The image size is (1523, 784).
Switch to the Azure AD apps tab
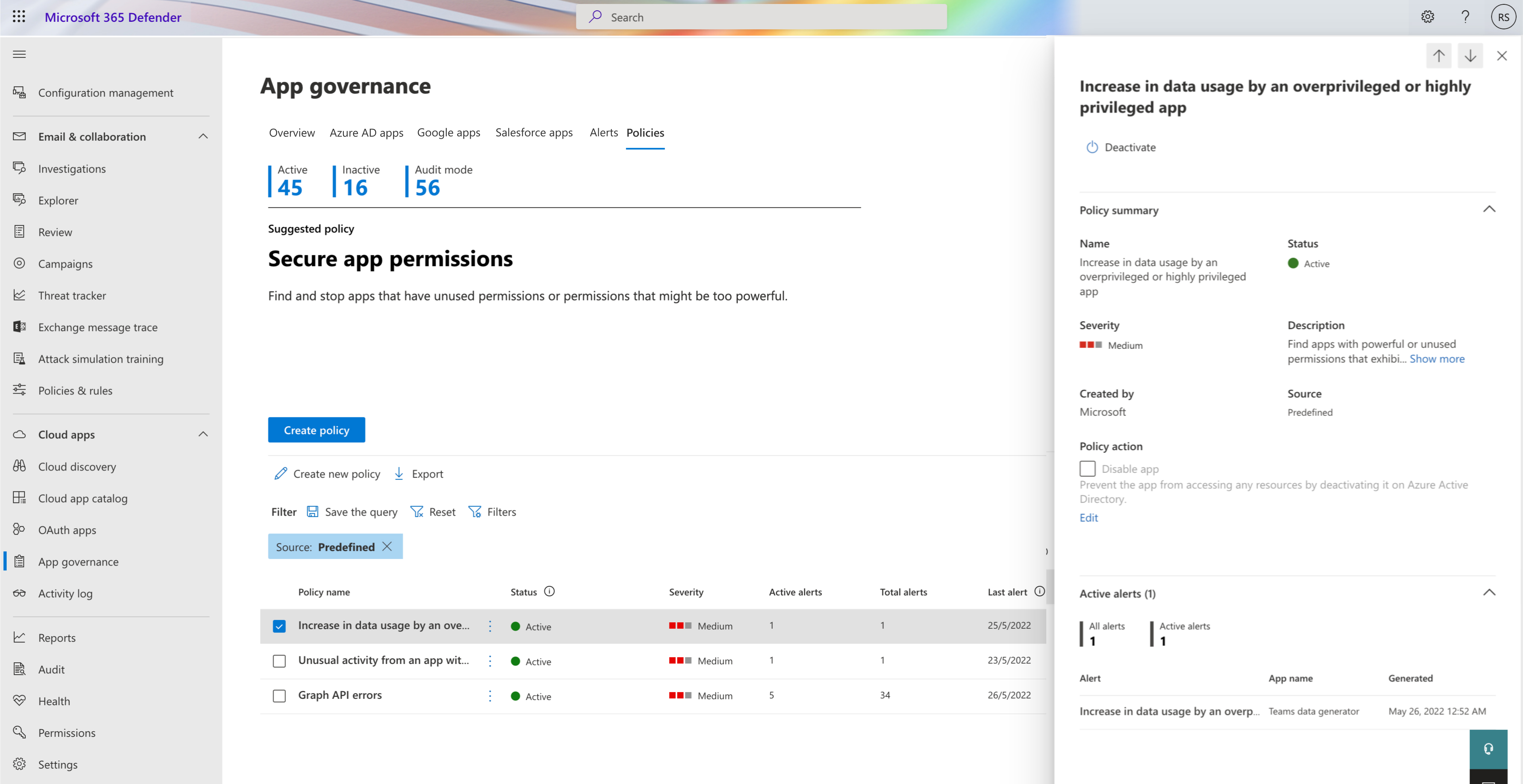pos(366,132)
